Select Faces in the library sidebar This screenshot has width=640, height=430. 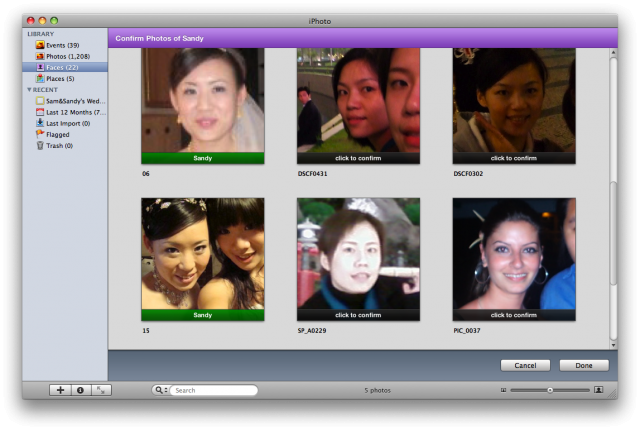pos(64,67)
